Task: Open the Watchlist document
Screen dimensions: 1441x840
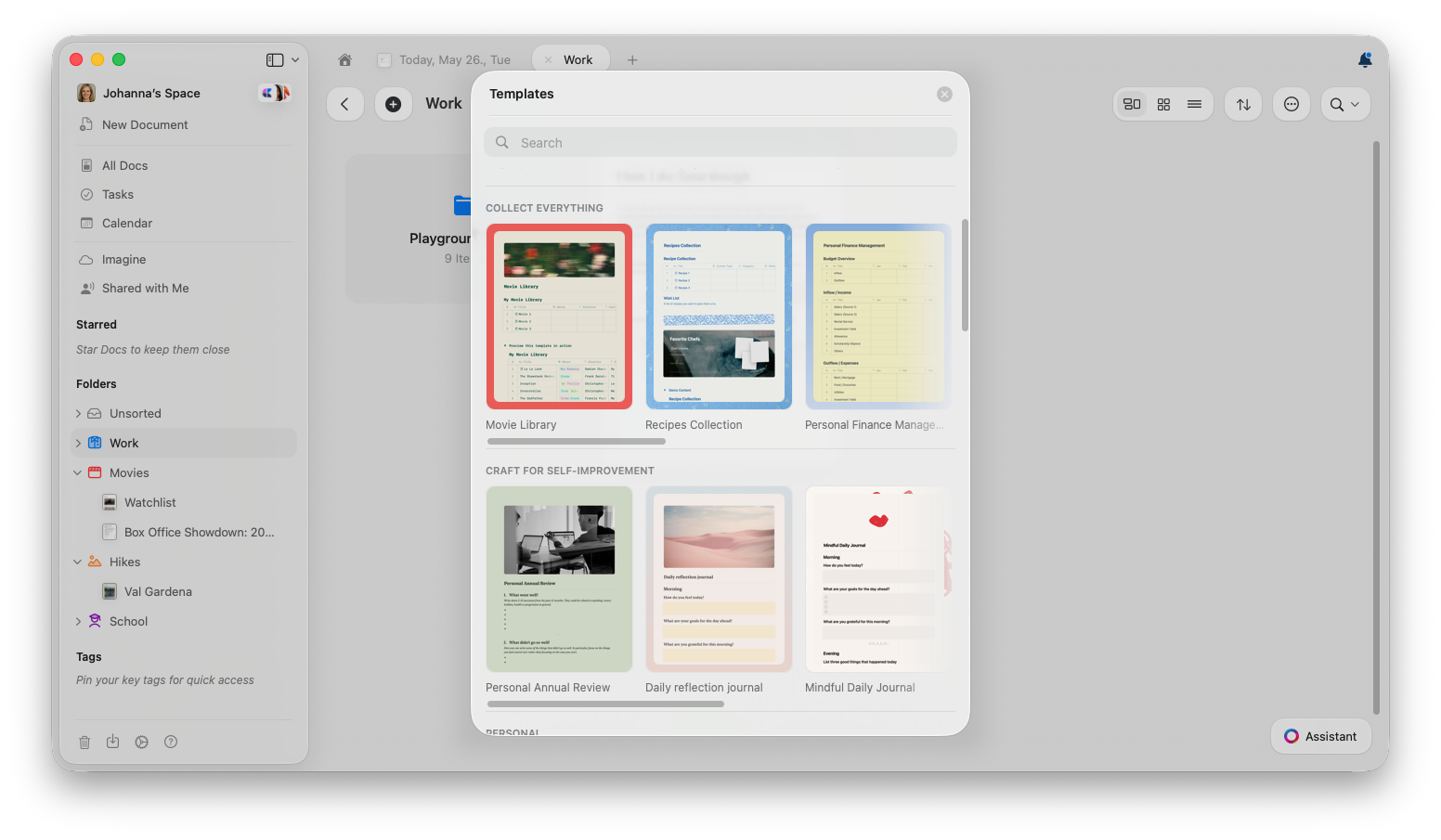Action: pyautogui.click(x=149, y=502)
